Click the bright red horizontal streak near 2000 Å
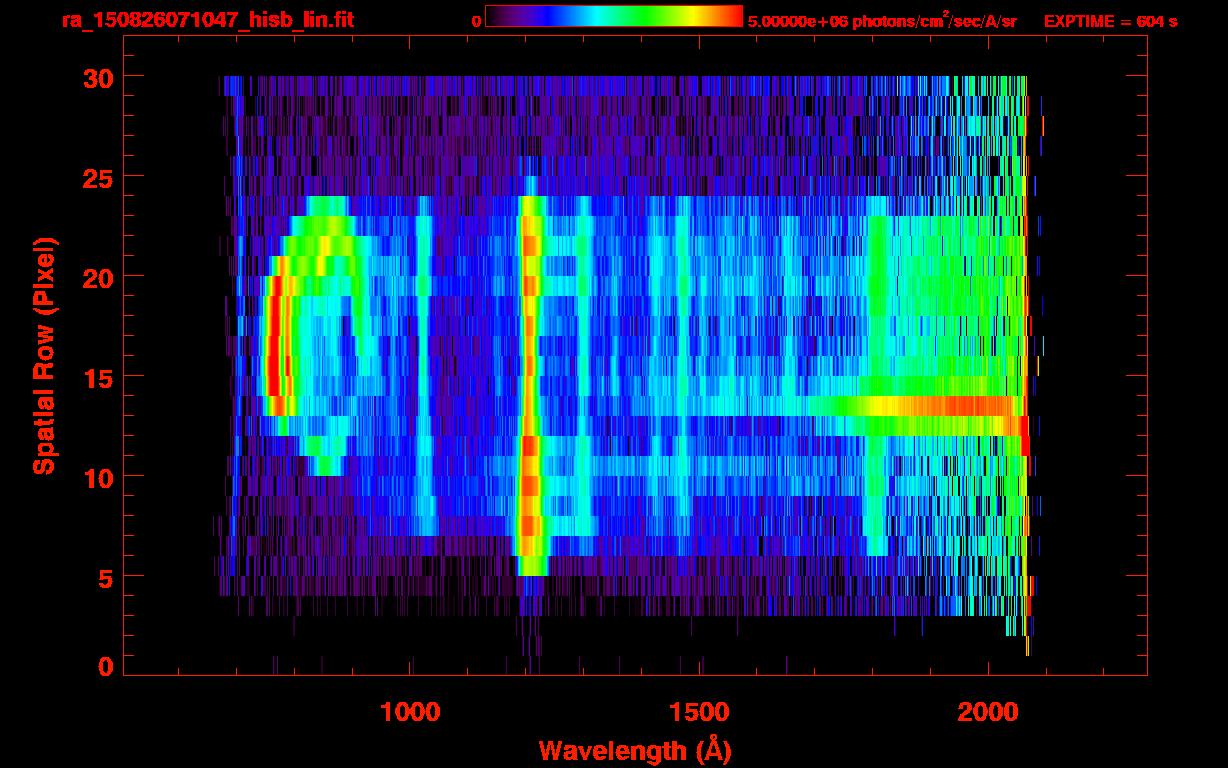1228x768 pixels. click(x=945, y=406)
